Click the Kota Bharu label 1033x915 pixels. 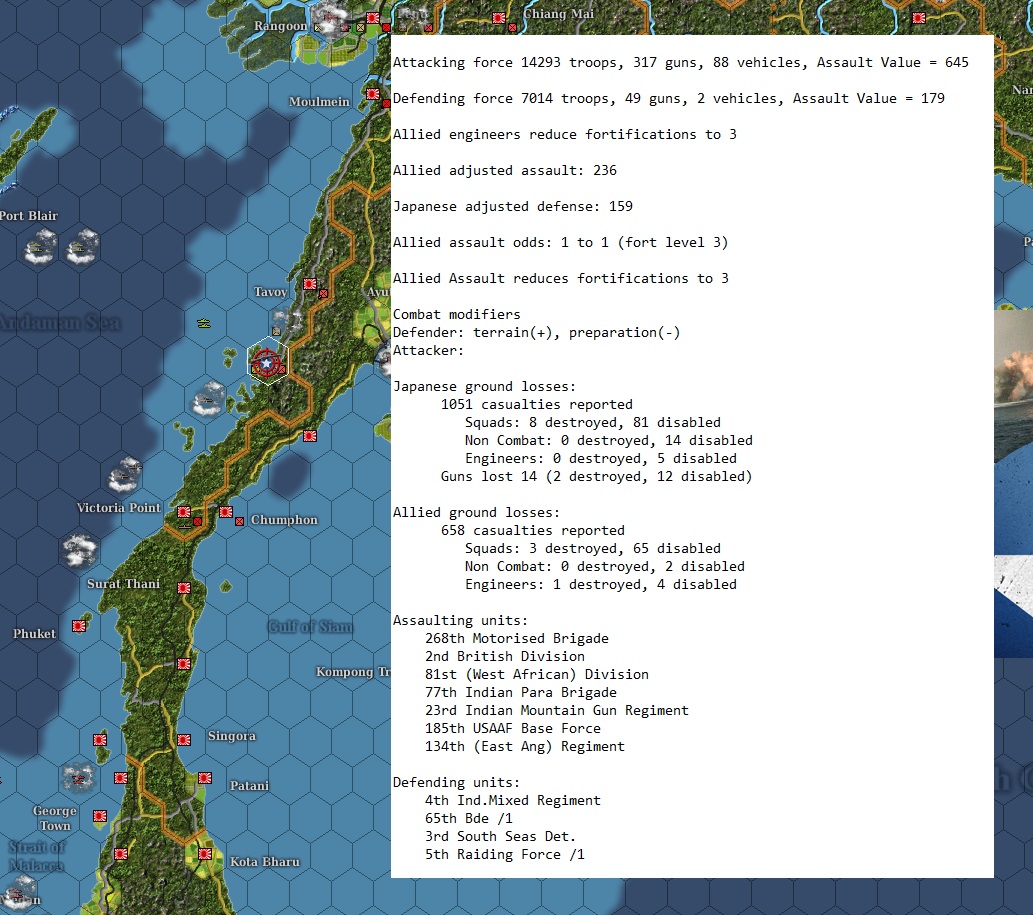point(264,862)
